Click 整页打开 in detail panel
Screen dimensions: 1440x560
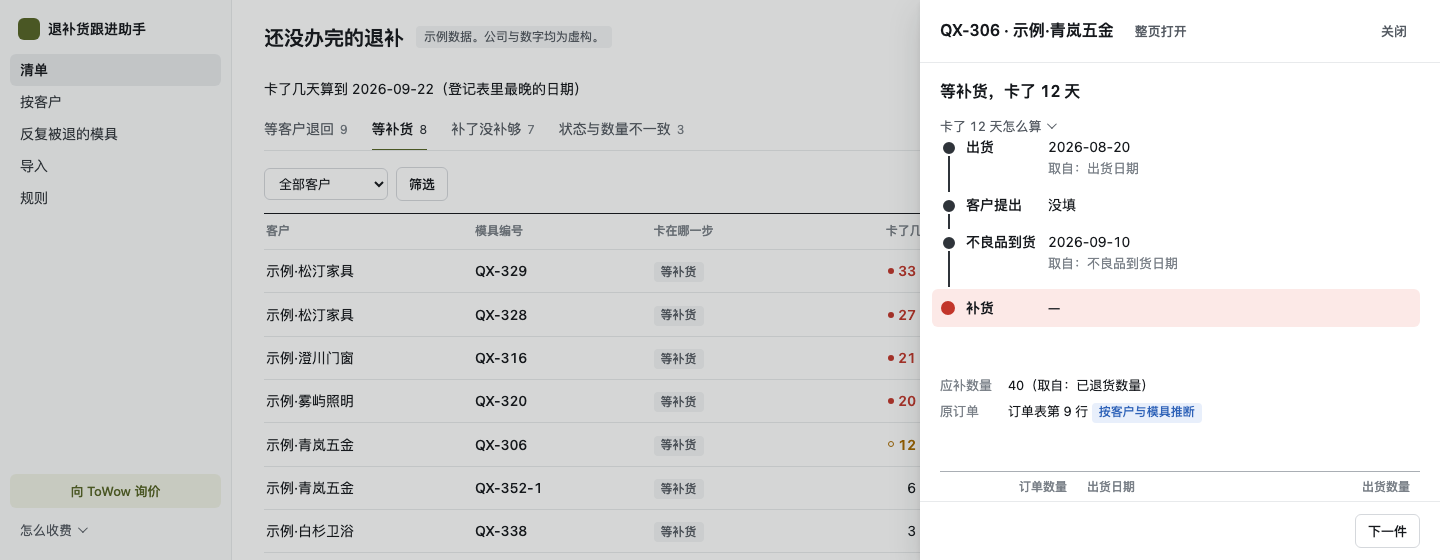[1160, 31]
